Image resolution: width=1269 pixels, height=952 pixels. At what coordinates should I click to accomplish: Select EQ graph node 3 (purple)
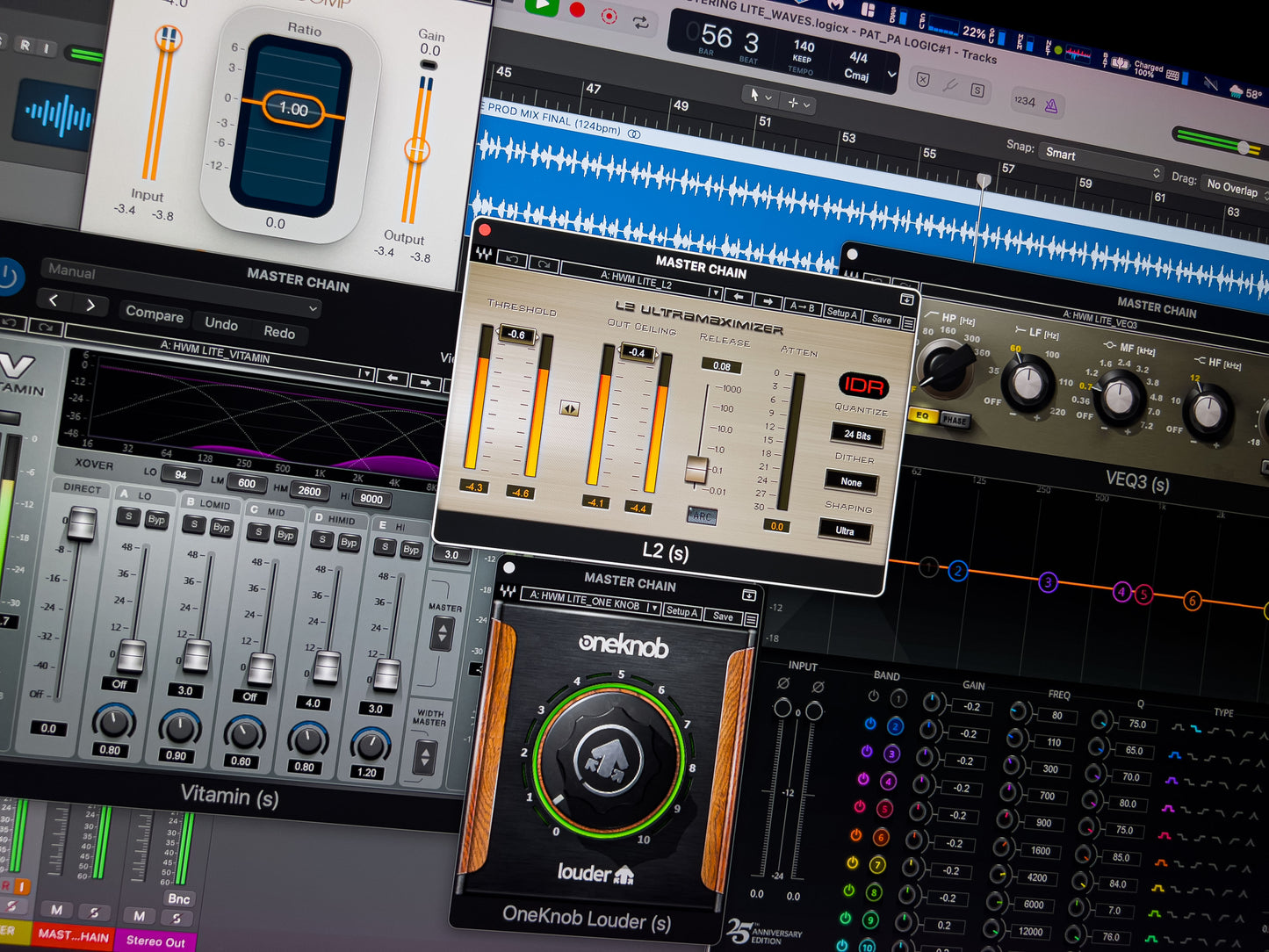click(x=1047, y=581)
